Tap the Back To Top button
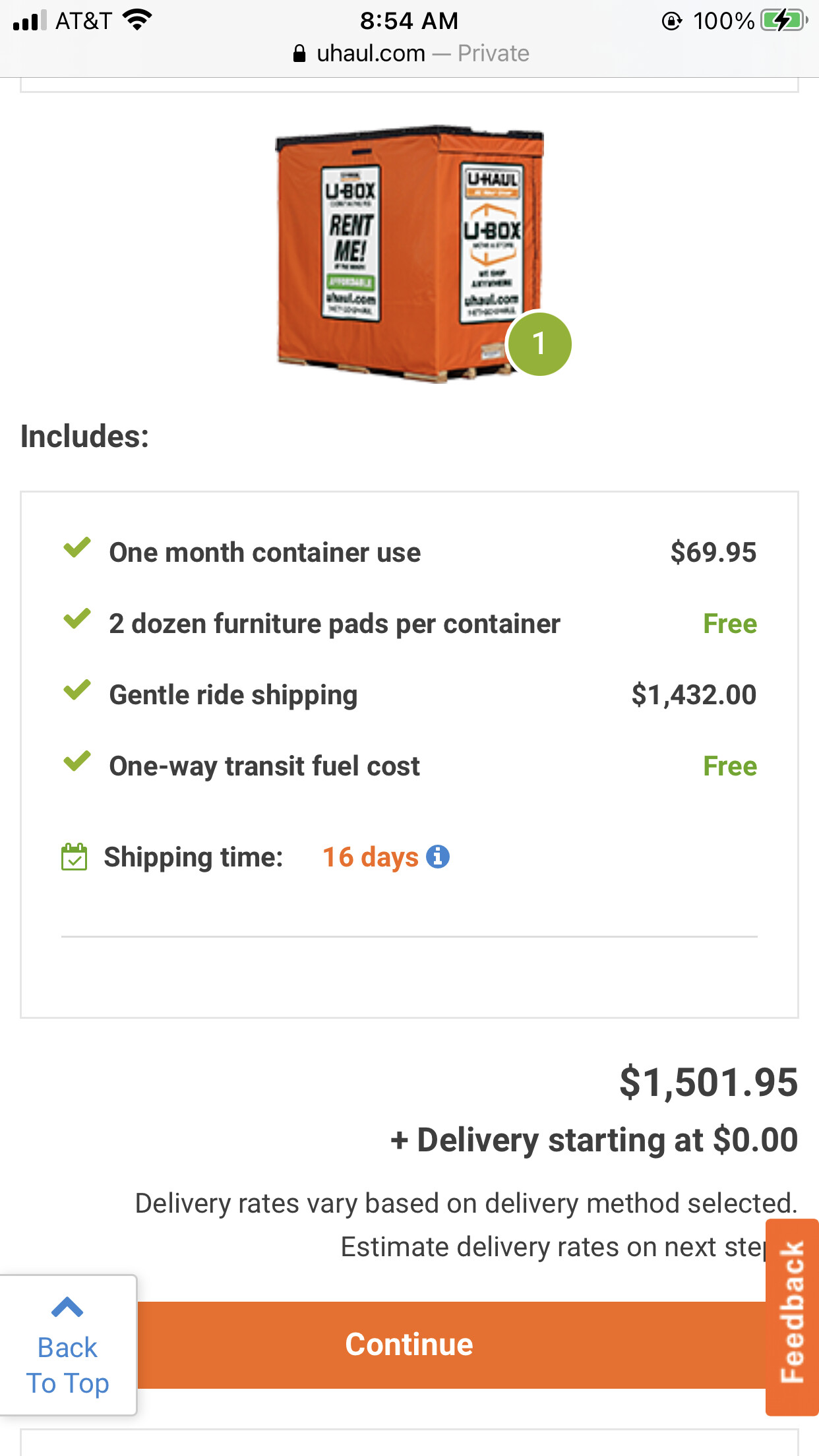 (67, 1345)
